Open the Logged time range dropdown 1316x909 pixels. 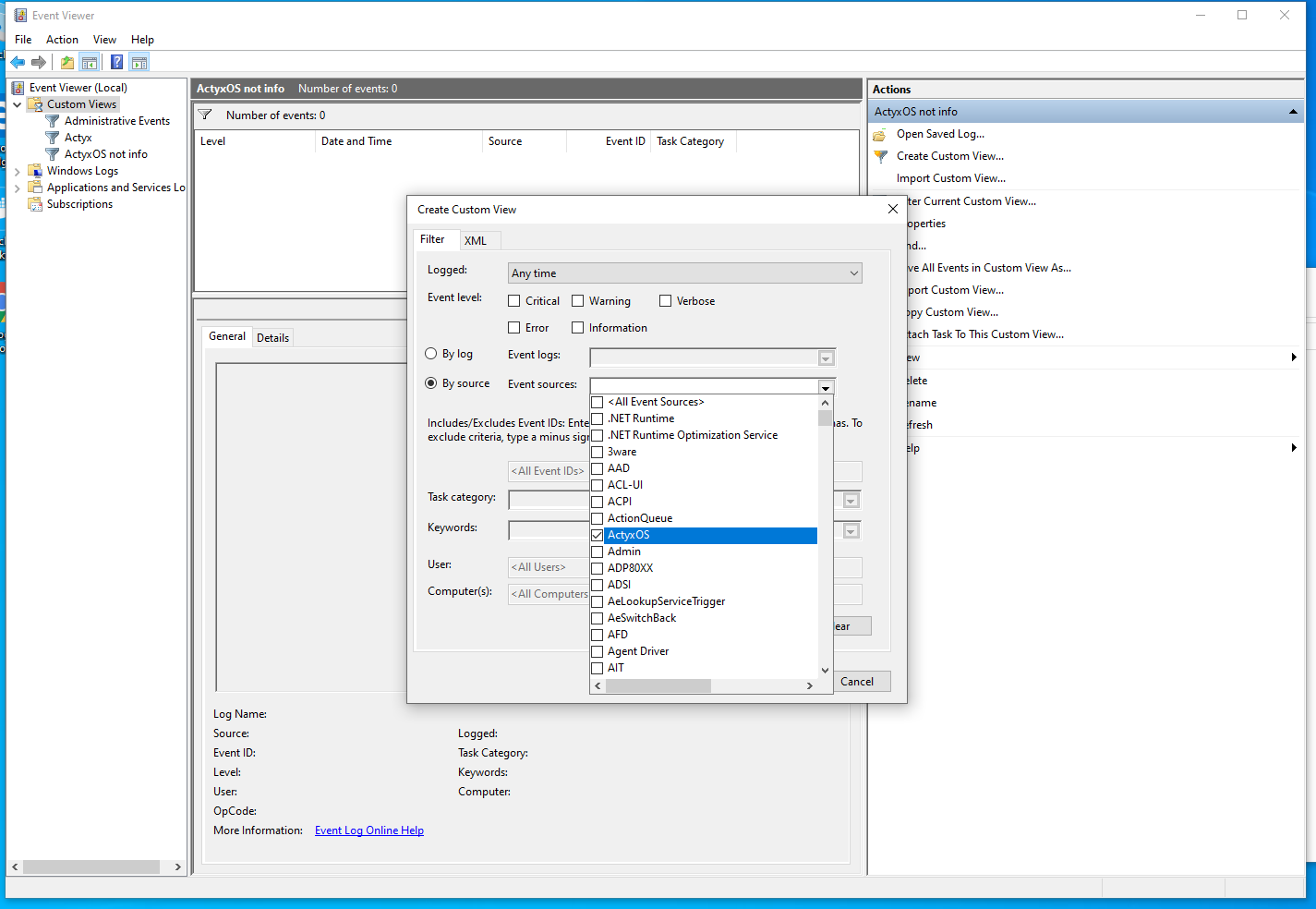(x=684, y=273)
